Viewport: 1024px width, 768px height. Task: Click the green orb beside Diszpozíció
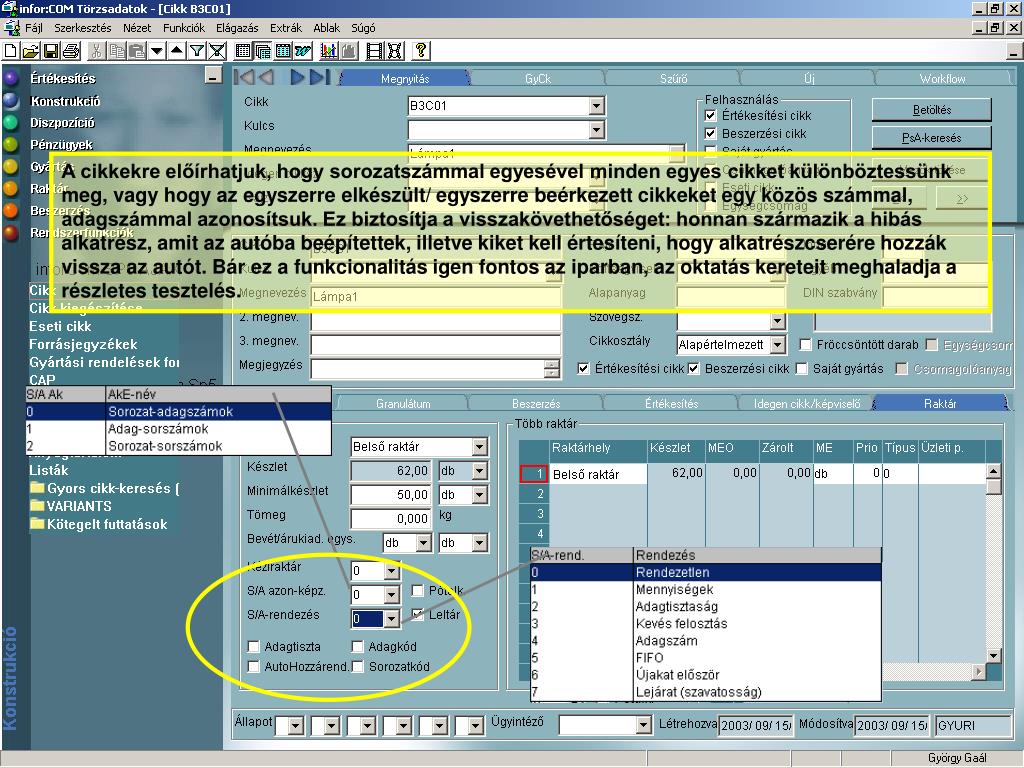coord(11,123)
